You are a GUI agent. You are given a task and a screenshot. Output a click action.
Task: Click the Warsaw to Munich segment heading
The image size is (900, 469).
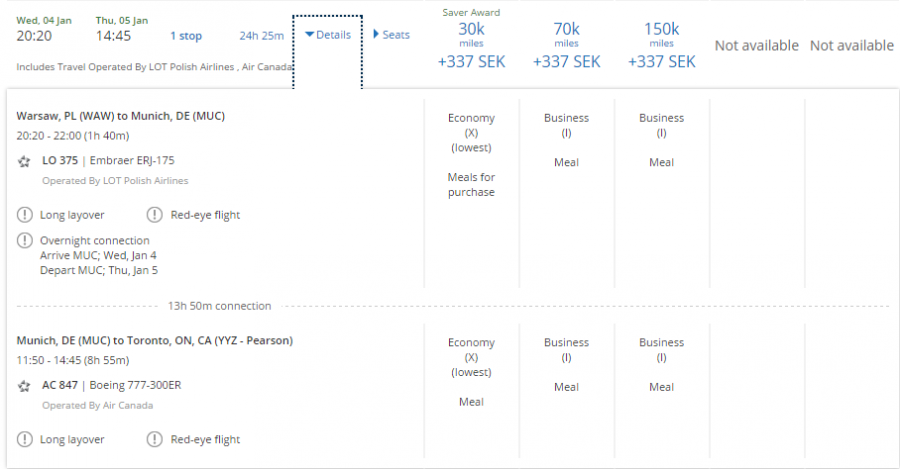(121, 116)
